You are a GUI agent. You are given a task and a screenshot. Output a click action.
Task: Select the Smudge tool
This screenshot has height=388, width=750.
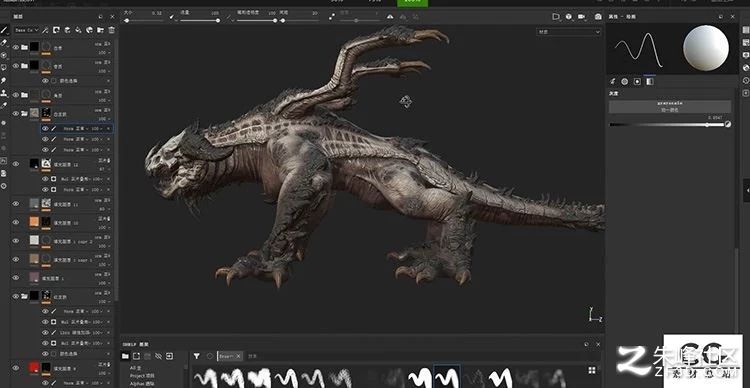(4, 80)
